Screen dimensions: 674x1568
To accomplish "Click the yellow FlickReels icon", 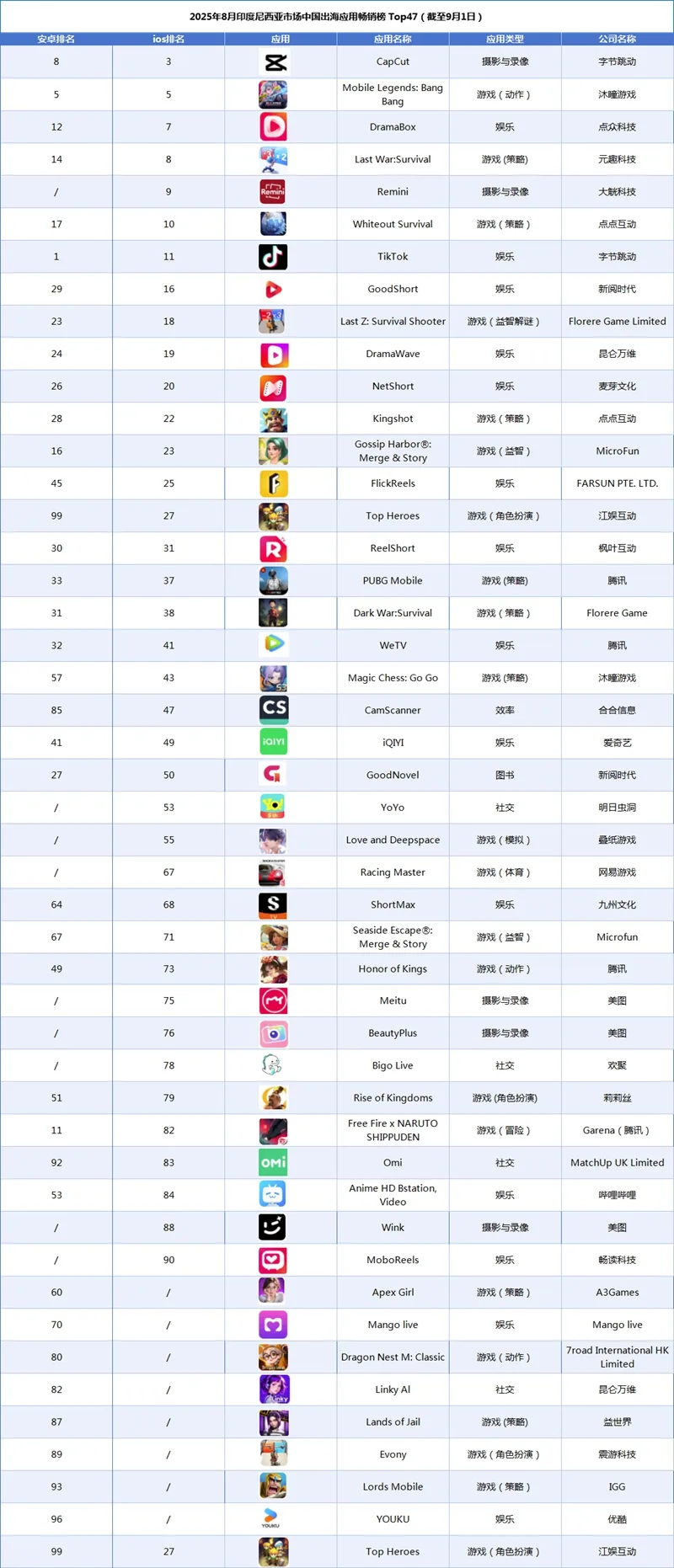I will pos(274,483).
